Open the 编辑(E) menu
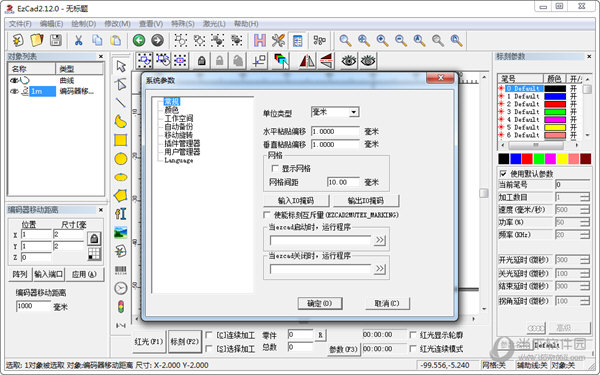 tap(51, 24)
